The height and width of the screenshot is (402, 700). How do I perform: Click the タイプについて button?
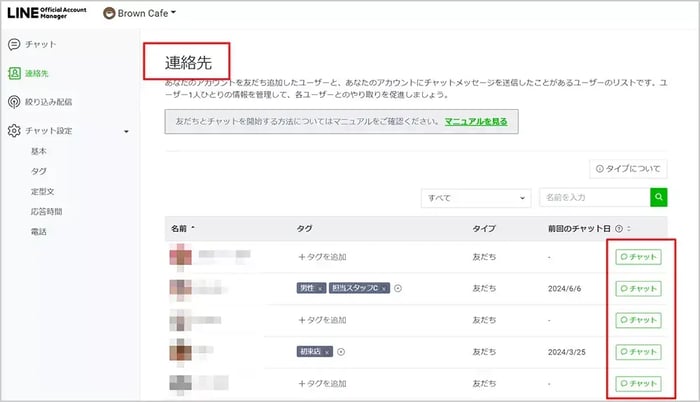(x=628, y=169)
